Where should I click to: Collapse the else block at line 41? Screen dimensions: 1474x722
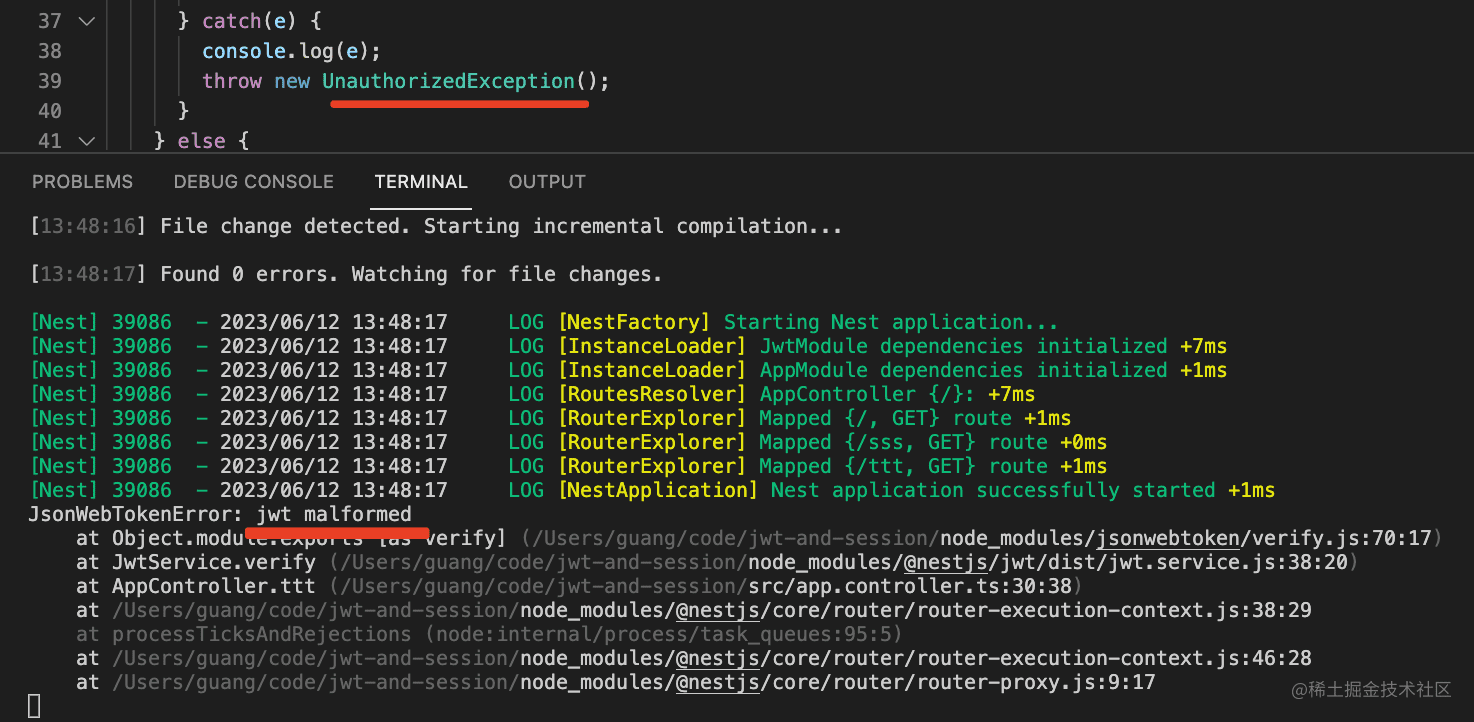[x=86, y=141]
